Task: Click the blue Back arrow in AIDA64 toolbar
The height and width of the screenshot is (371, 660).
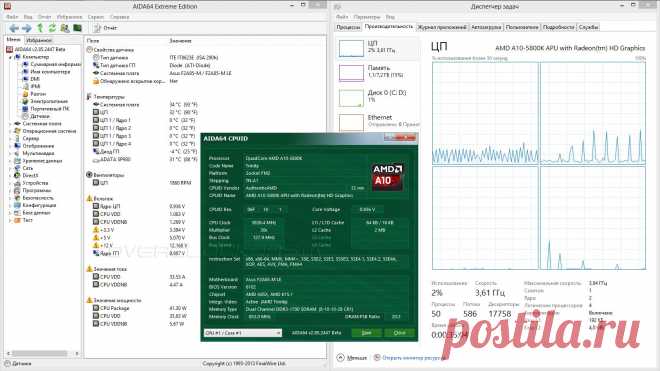Action: 14,28
